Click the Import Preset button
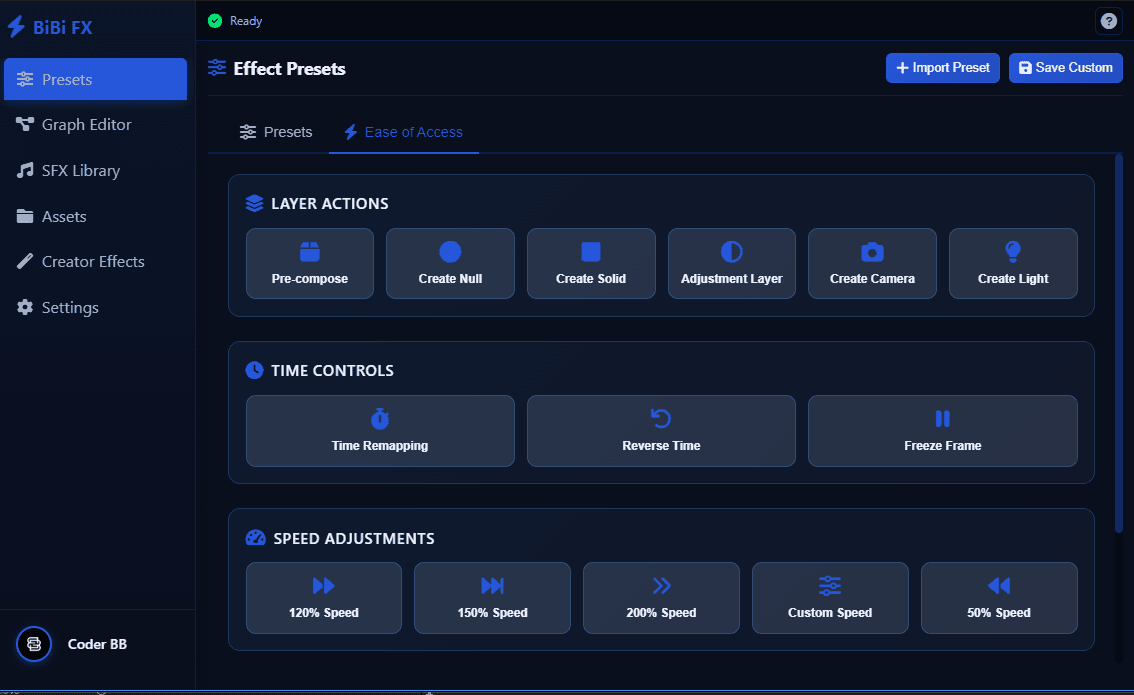 pyautogui.click(x=942, y=67)
